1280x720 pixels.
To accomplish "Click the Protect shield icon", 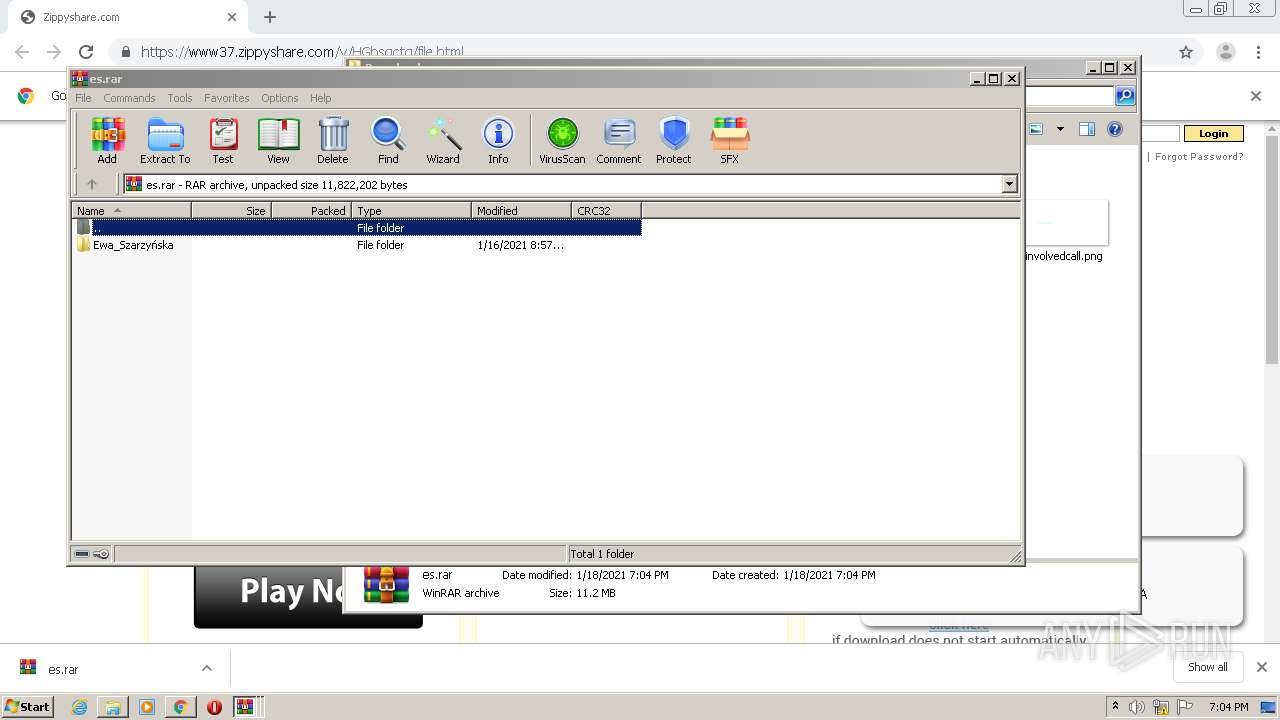I will (674, 140).
